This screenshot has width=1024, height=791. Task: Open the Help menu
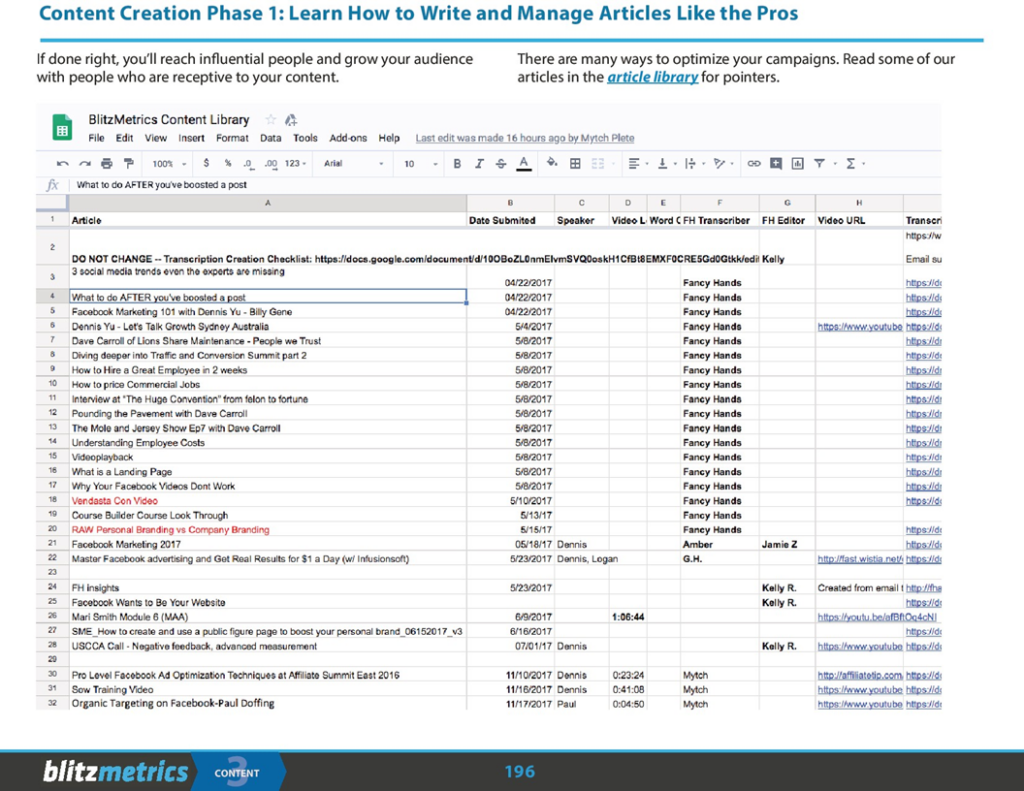(389, 138)
